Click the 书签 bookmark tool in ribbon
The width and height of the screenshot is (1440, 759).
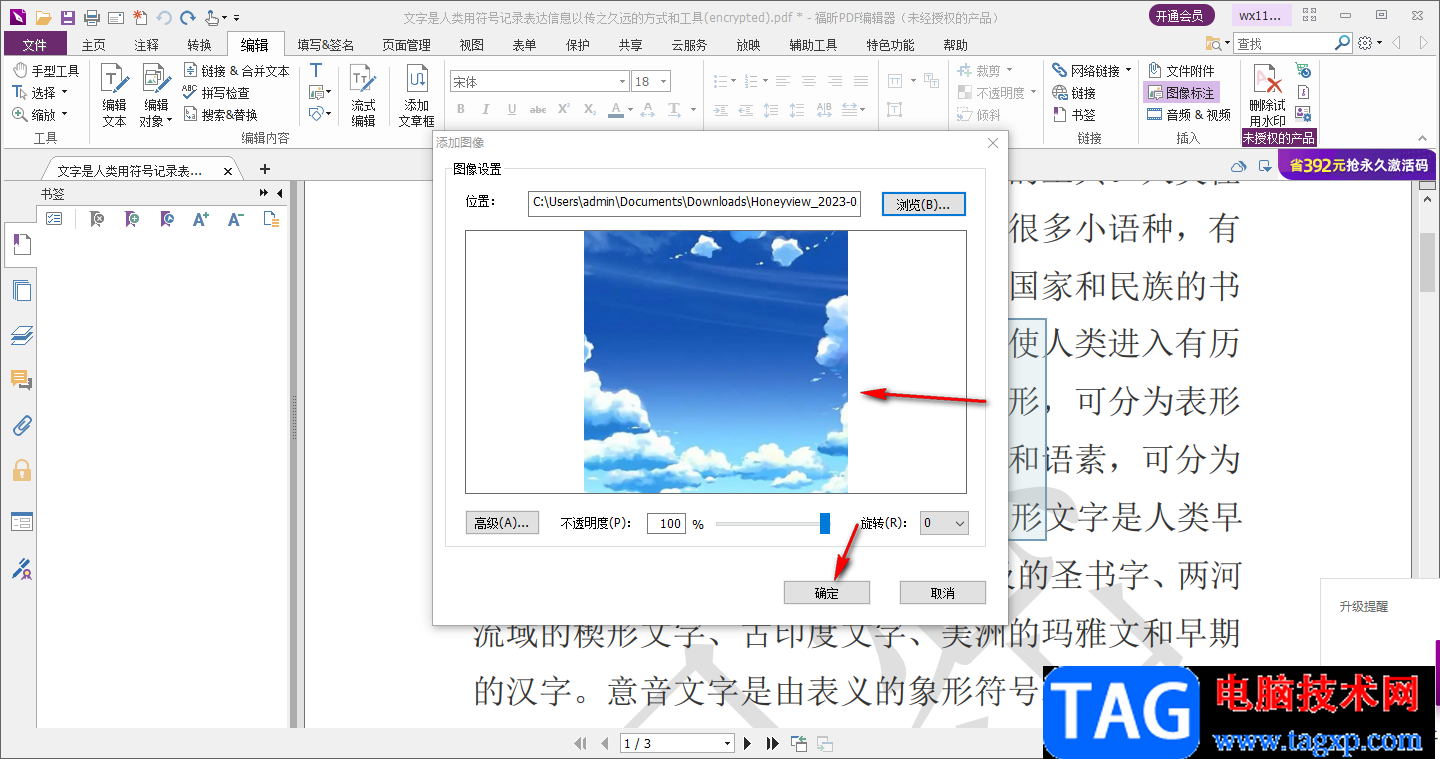[1074, 115]
